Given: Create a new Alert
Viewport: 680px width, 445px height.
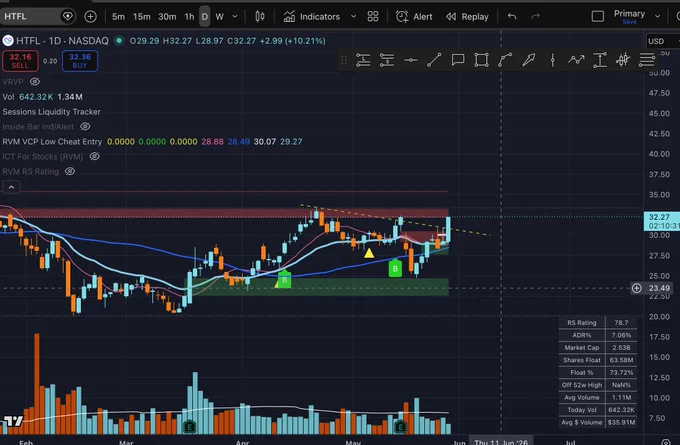Looking at the screenshot, I should pos(414,16).
